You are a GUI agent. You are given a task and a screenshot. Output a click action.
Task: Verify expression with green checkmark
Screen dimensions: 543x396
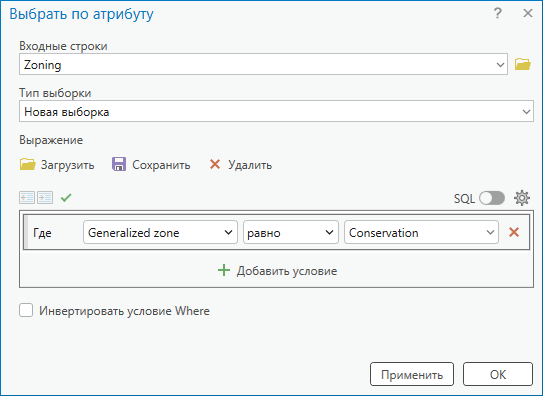pos(66,198)
